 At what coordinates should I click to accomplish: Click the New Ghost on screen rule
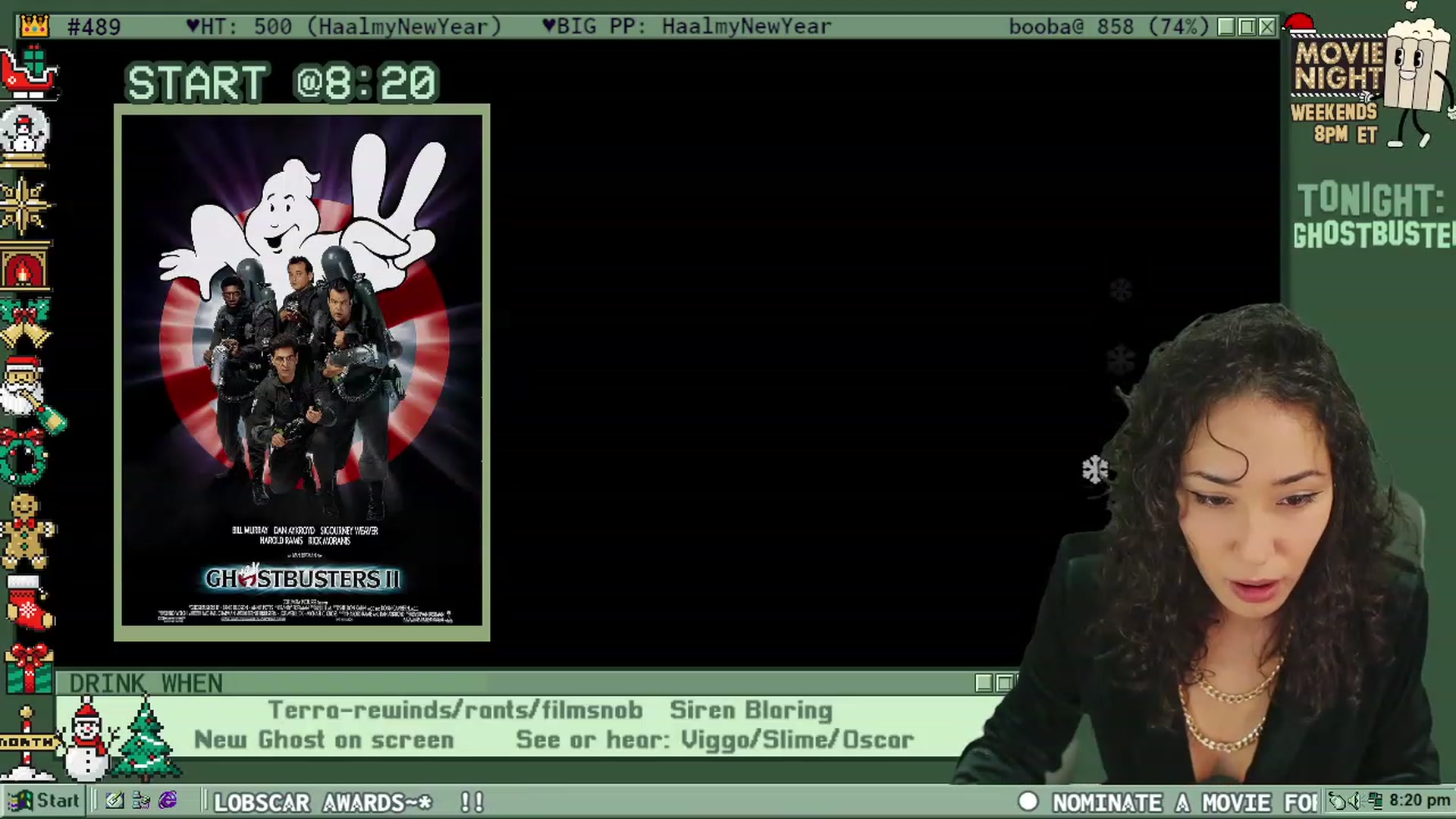324,740
